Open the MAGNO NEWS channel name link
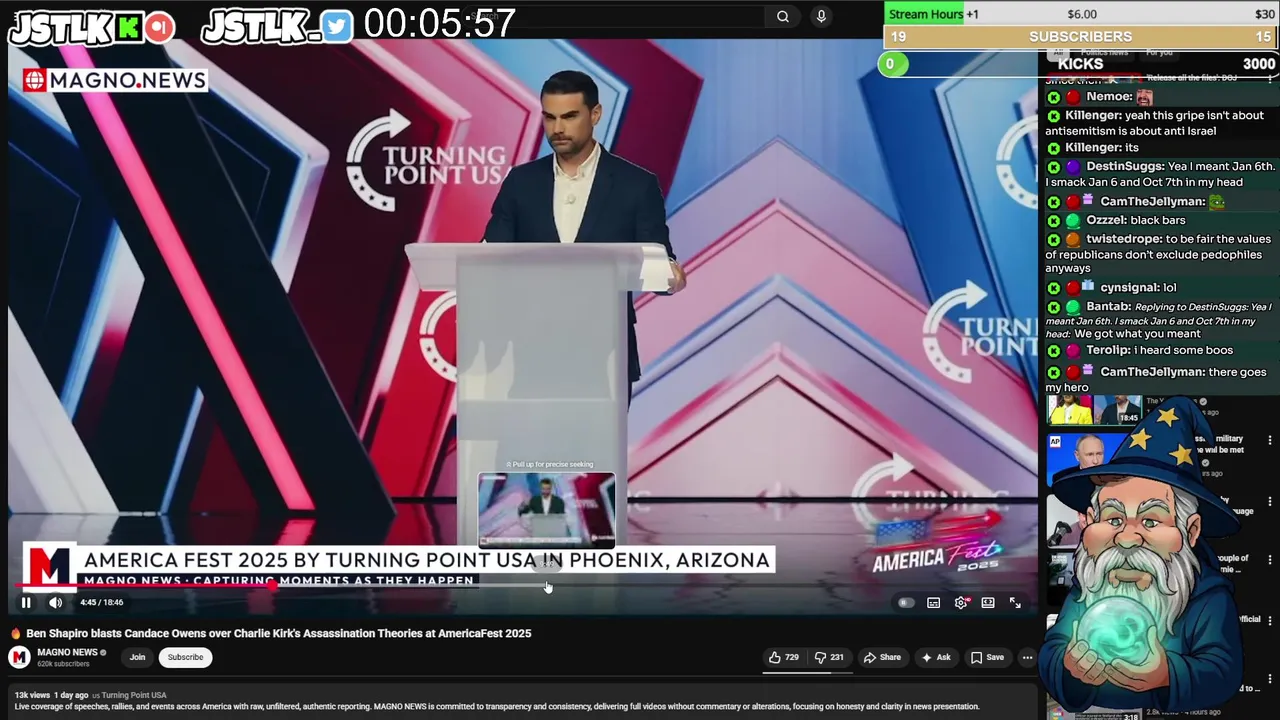Image resolution: width=1280 pixels, height=720 pixels. click(x=67, y=652)
